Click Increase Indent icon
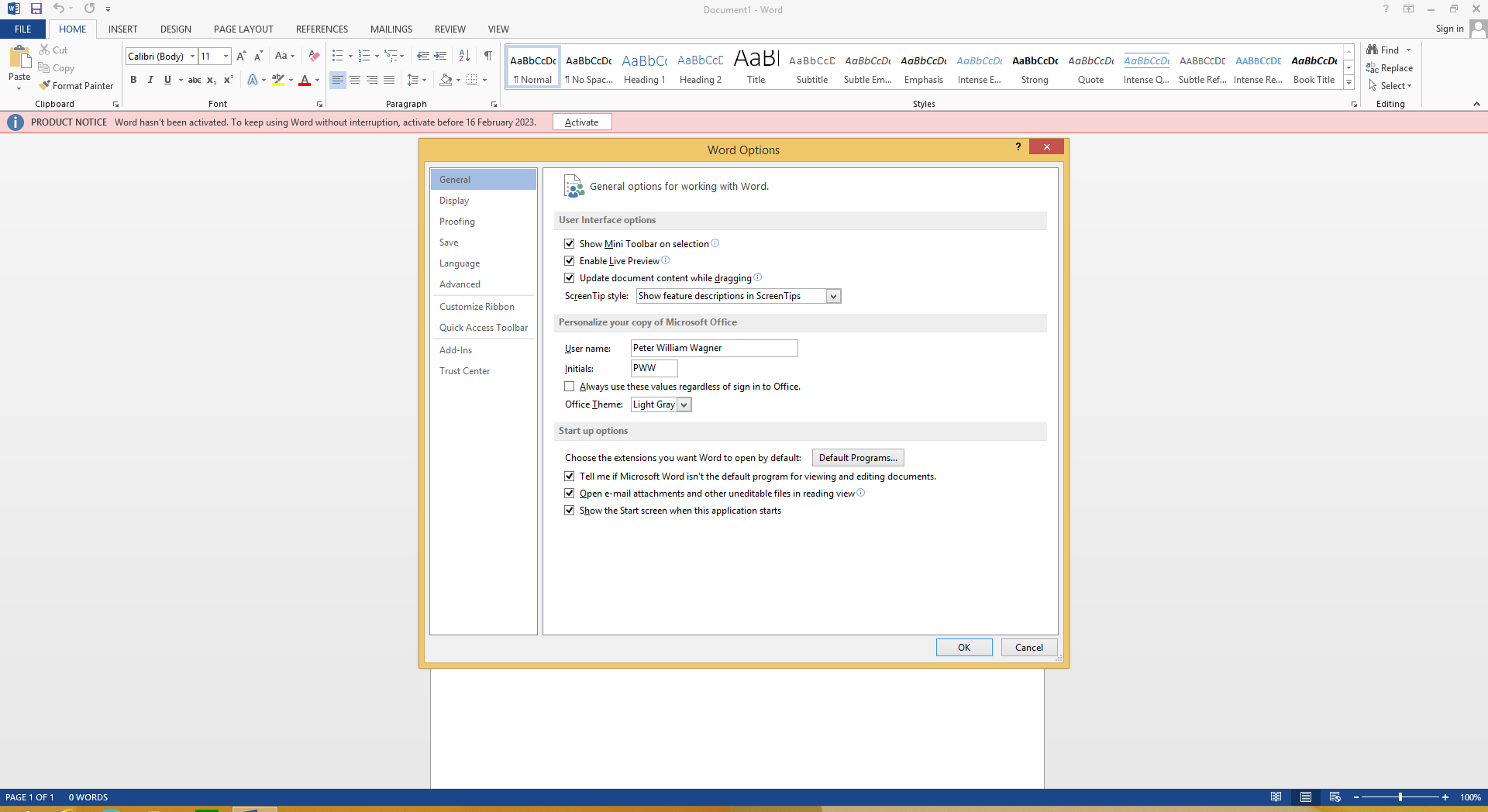The width and height of the screenshot is (1488, 812). tap(440, 56)
